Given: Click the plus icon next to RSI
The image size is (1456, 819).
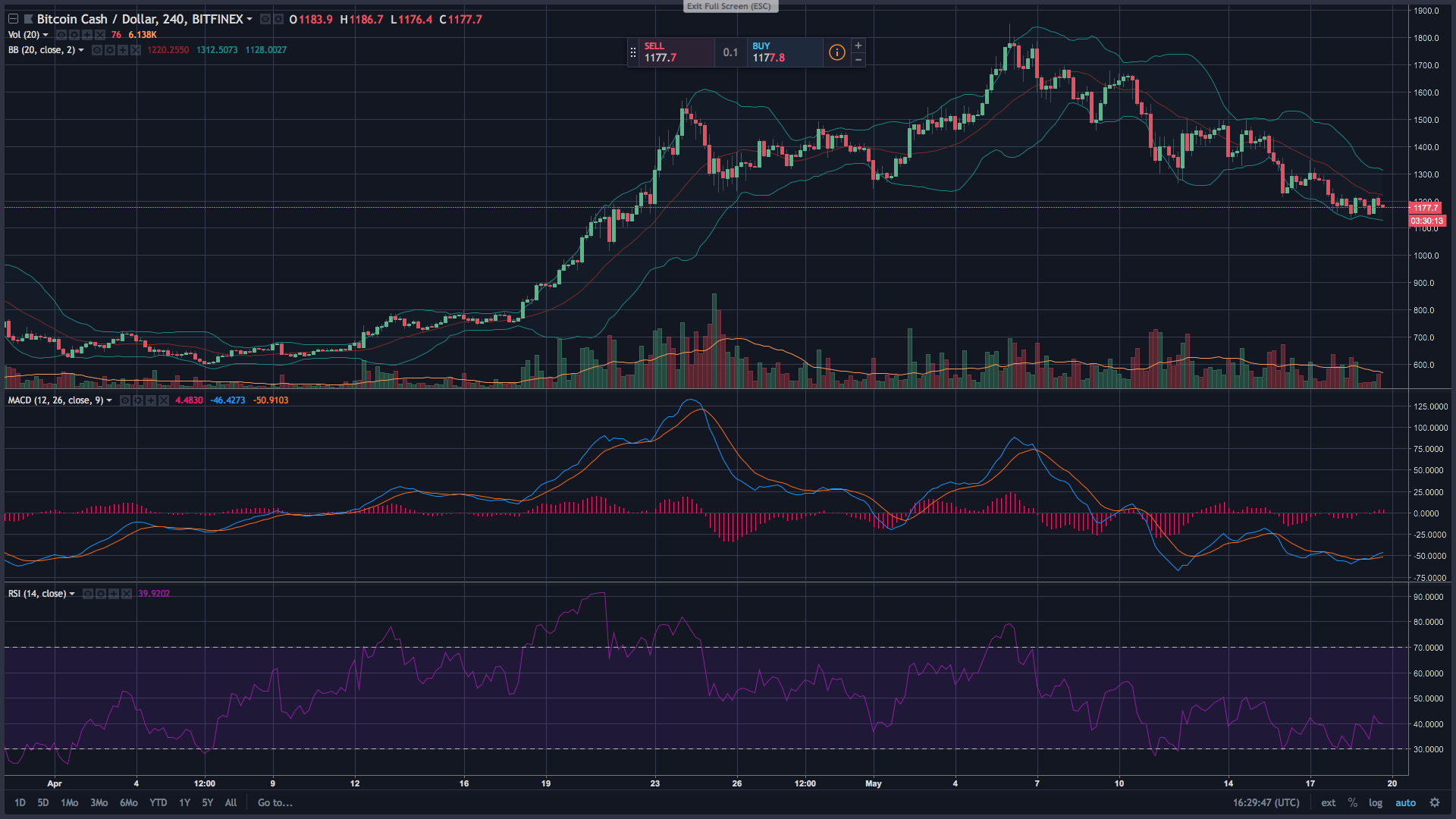Looking at the screenshot, I should [x=114, y=594].
